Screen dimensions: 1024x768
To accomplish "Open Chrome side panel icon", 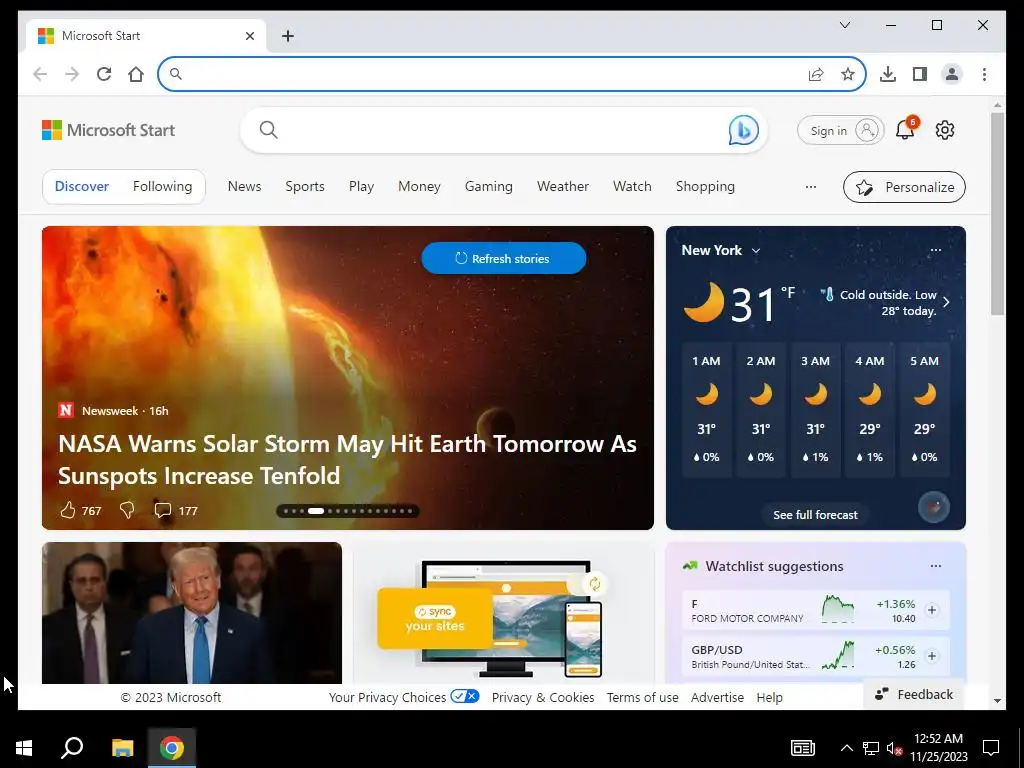I will [920, 74].
